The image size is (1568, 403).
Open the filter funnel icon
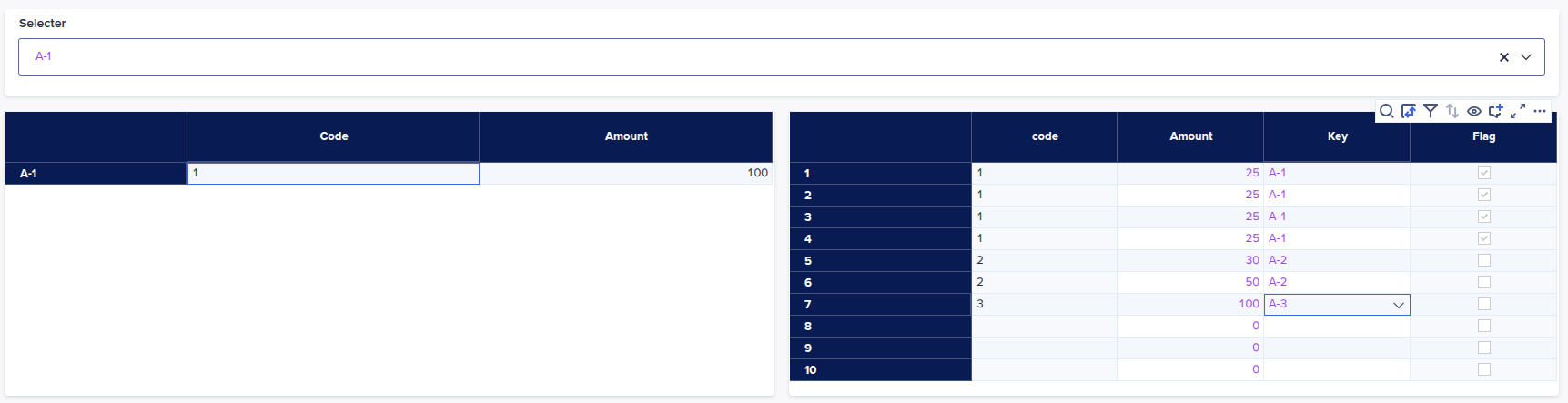point(1431,111)
